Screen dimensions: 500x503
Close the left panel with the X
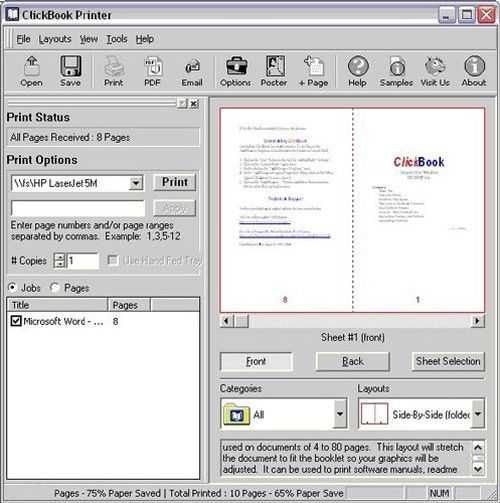click(x=194, y=104)
